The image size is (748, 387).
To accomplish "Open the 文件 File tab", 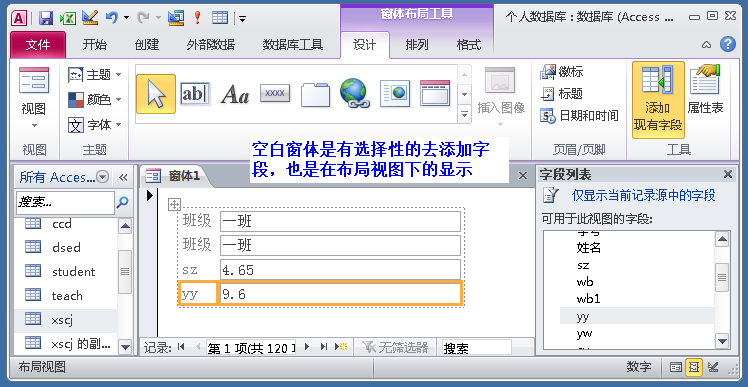I will (38, 45).
